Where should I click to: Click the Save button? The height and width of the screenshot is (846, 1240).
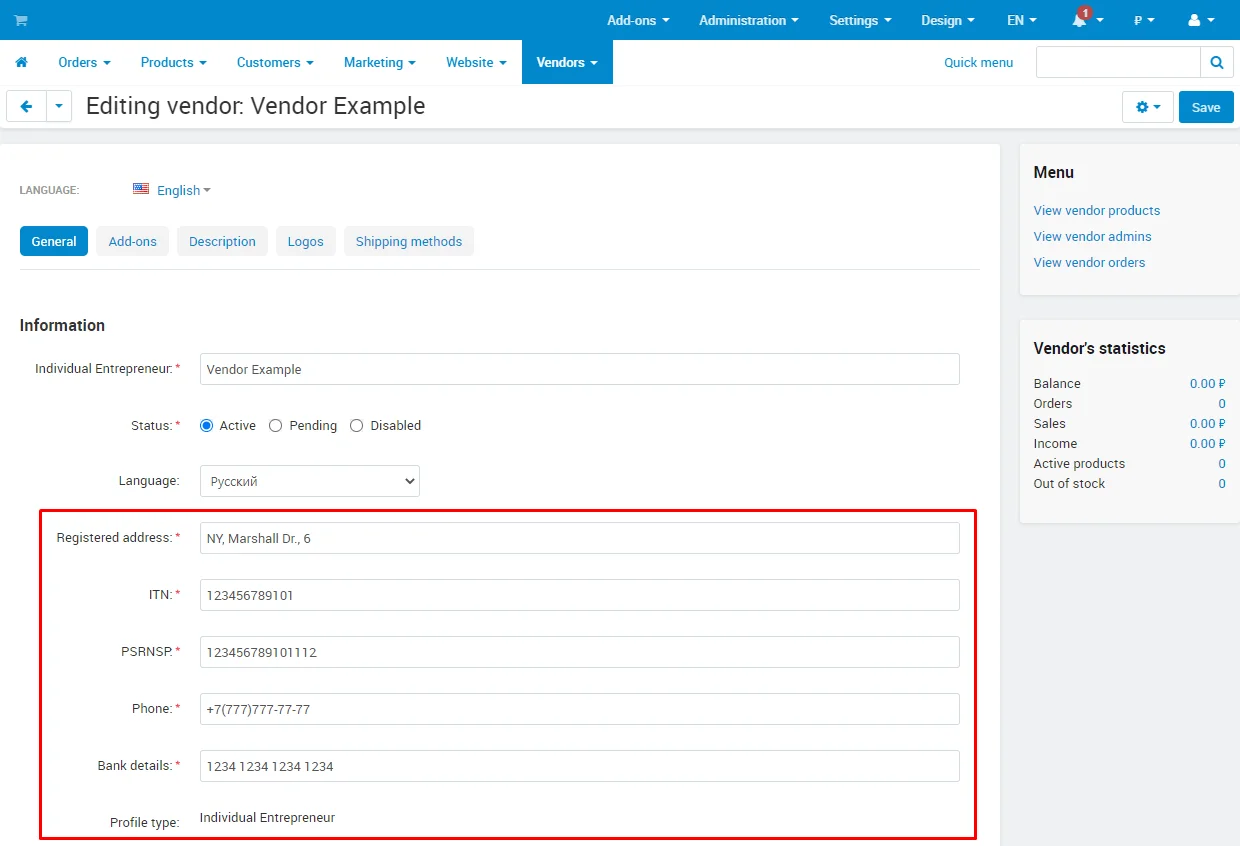click(1205, 107)
